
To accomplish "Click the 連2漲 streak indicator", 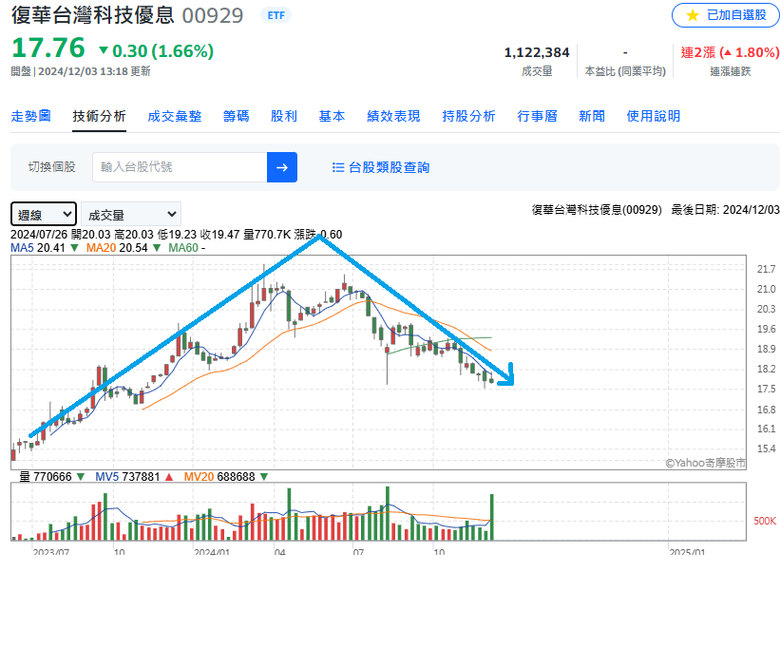I will tap(730, 52).
